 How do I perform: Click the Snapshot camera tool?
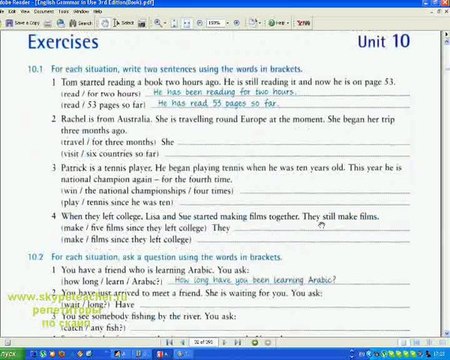click(x=142, y=23)
